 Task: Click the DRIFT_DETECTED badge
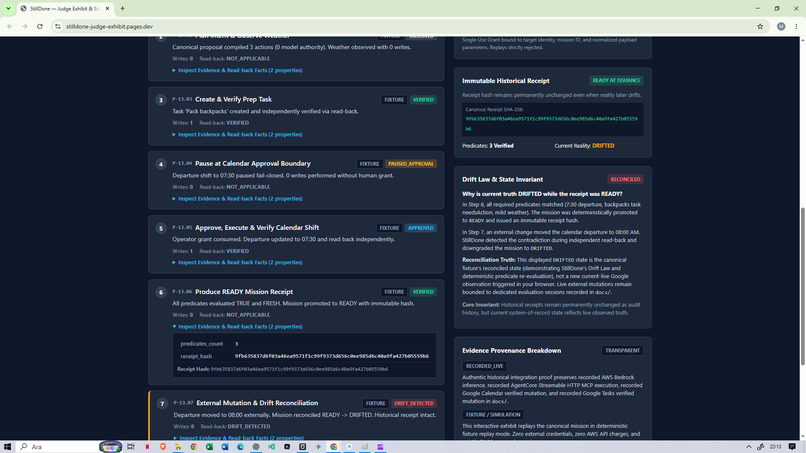[x=414, y=403]
